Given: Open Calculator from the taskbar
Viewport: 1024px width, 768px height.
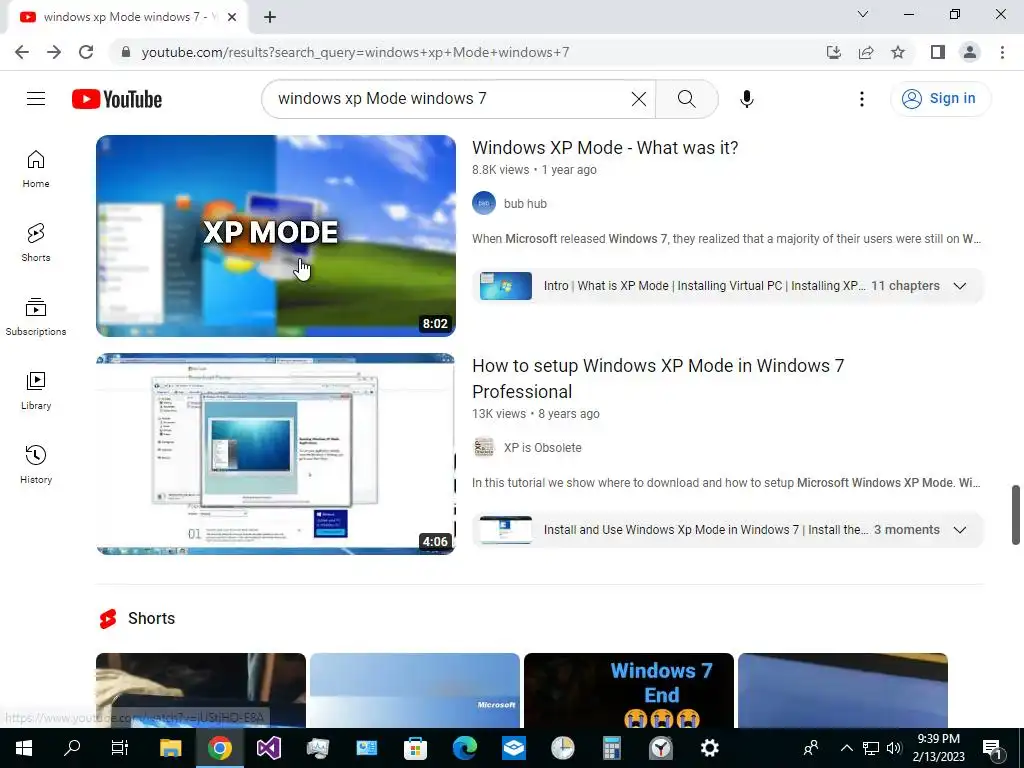Looking at the screenshot, I should tap(611, 748).
